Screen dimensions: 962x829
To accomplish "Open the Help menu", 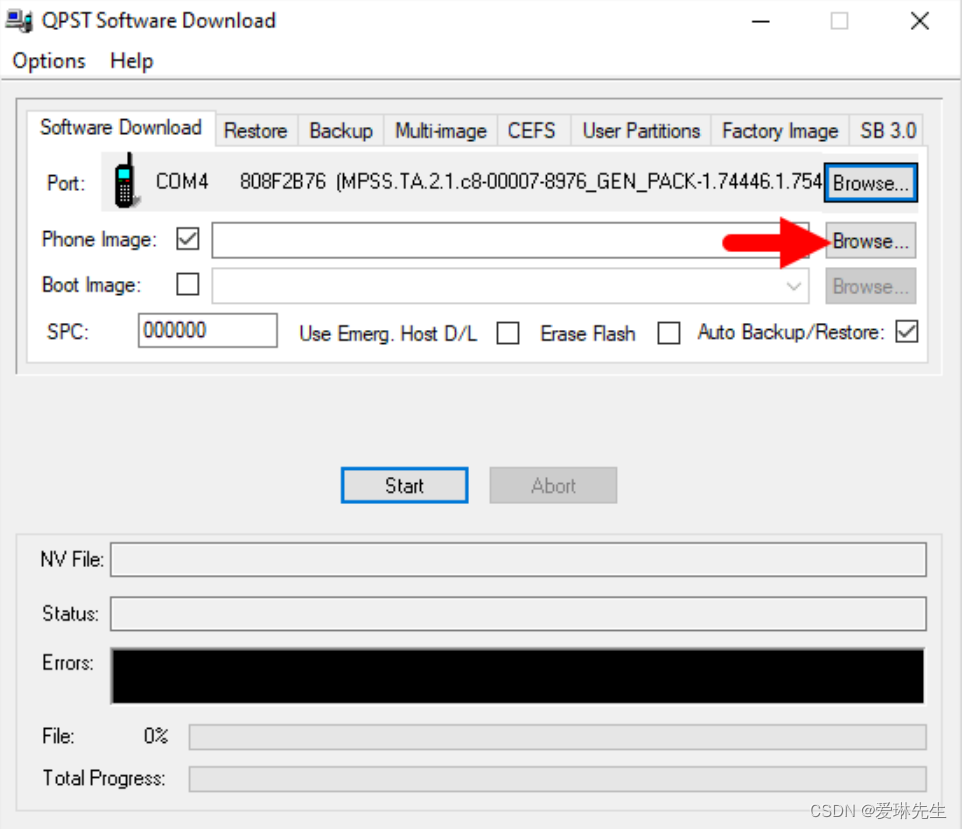I will (x=131, y=61).
